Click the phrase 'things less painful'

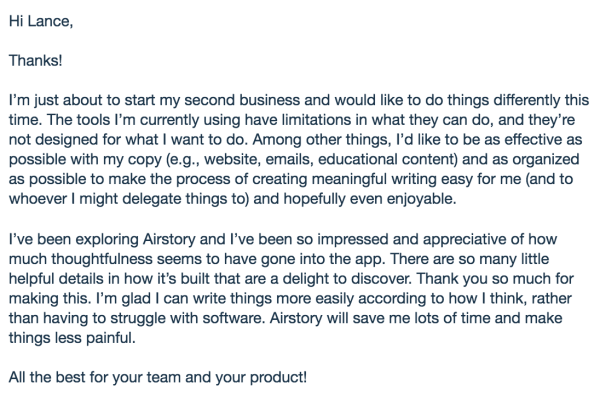click(71, 338)
